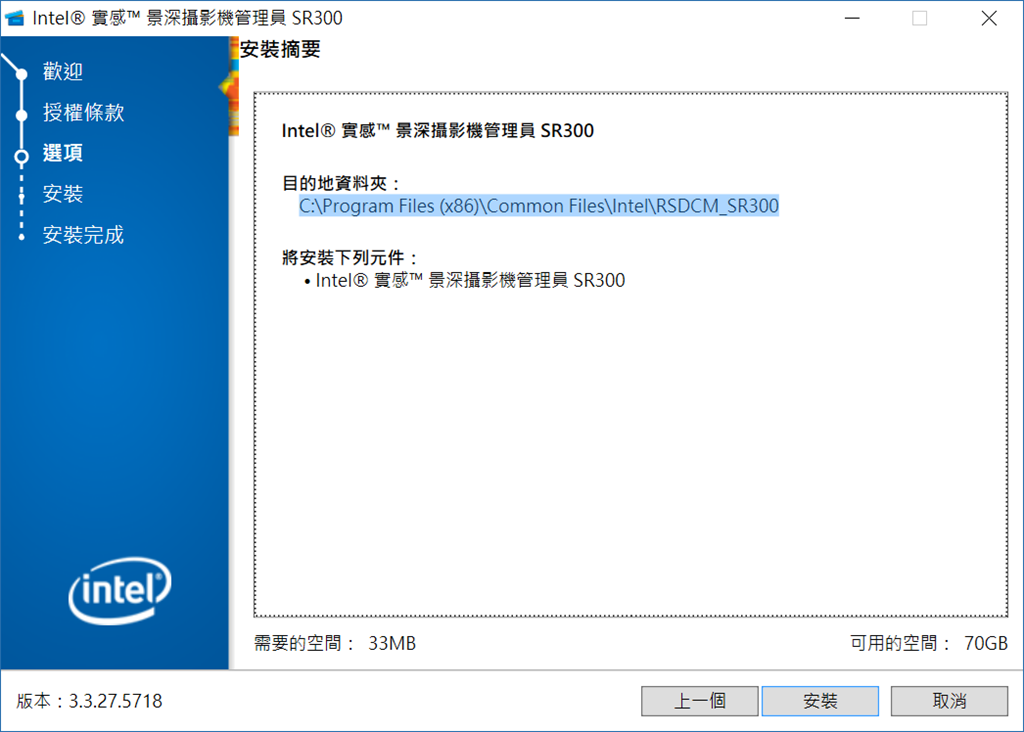Click the installer app icon in title bar
Image resolution: width=1024 pixels, height=732 pixels.
(x=14, y=18)
